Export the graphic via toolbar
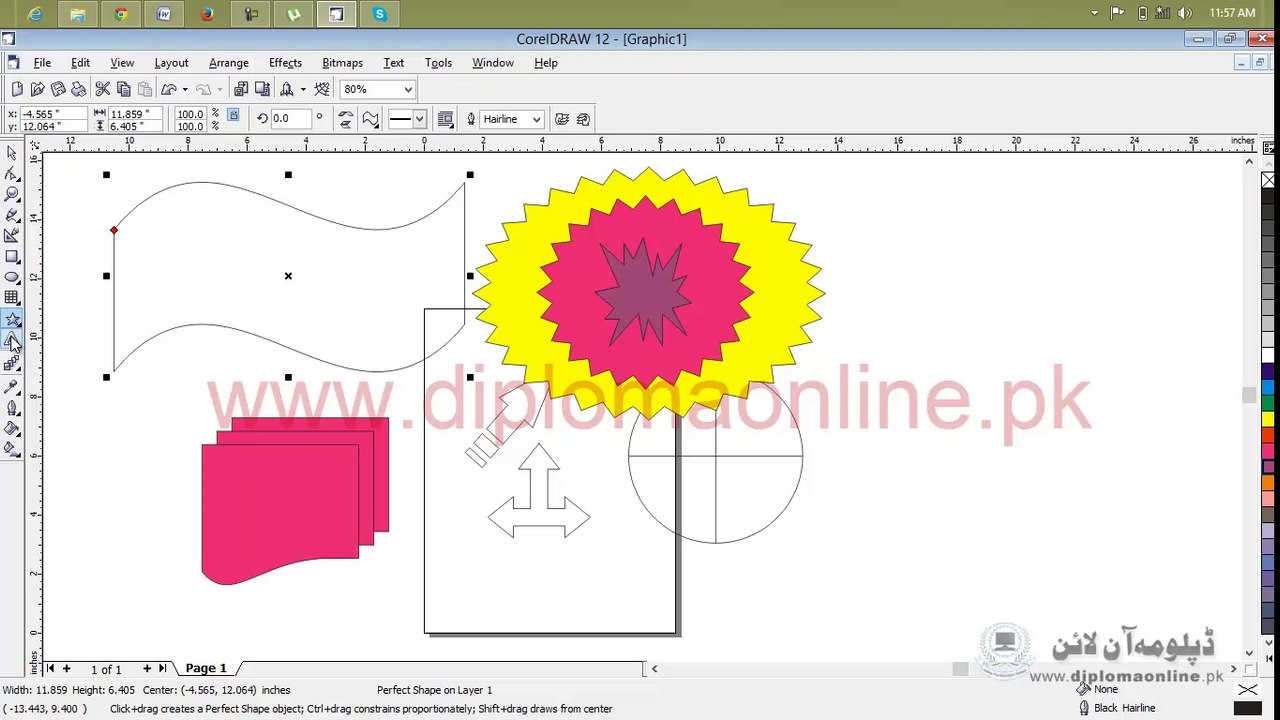 coord(262,89)
